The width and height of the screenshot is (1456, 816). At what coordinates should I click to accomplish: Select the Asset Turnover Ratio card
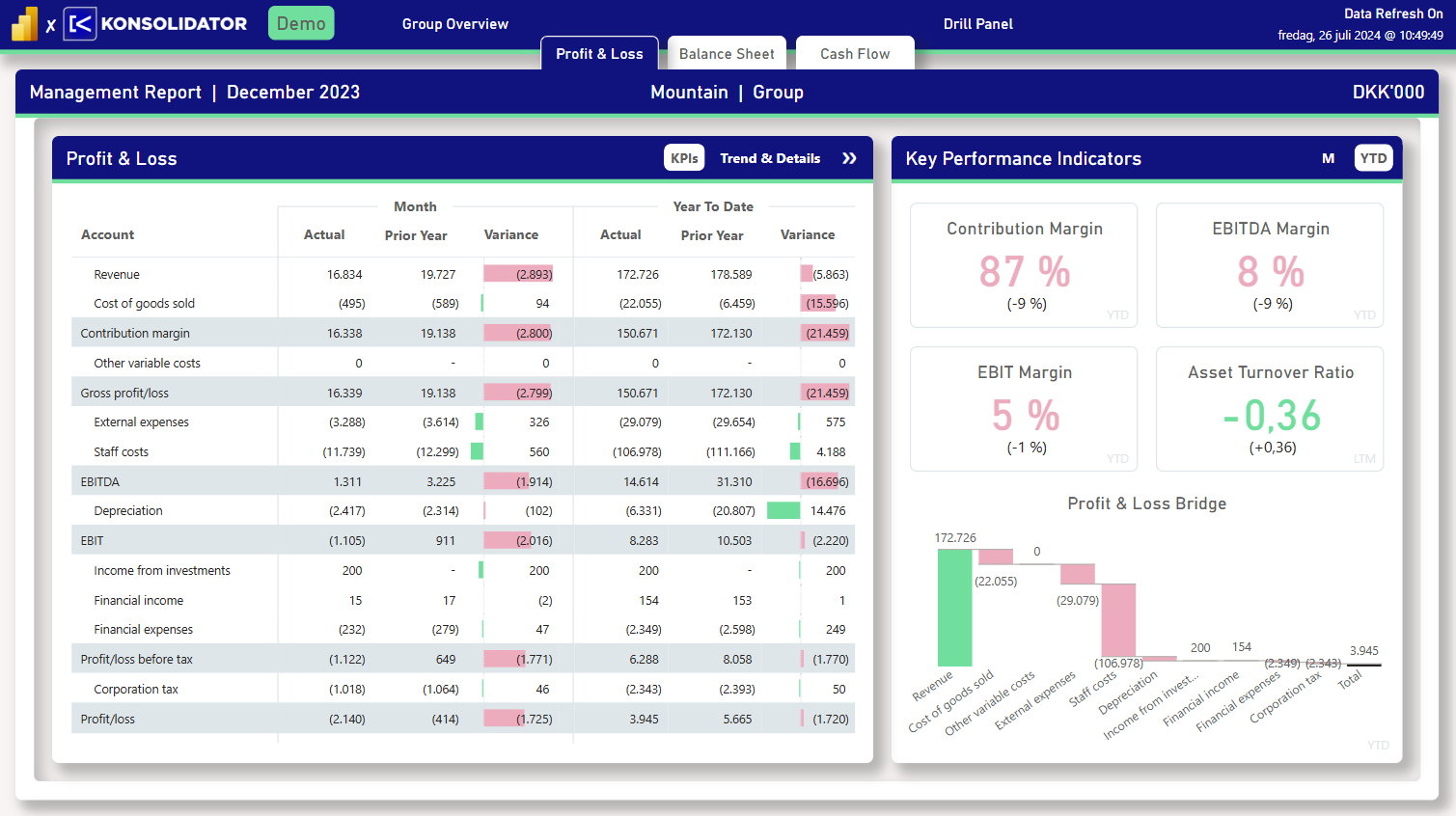1270,409
